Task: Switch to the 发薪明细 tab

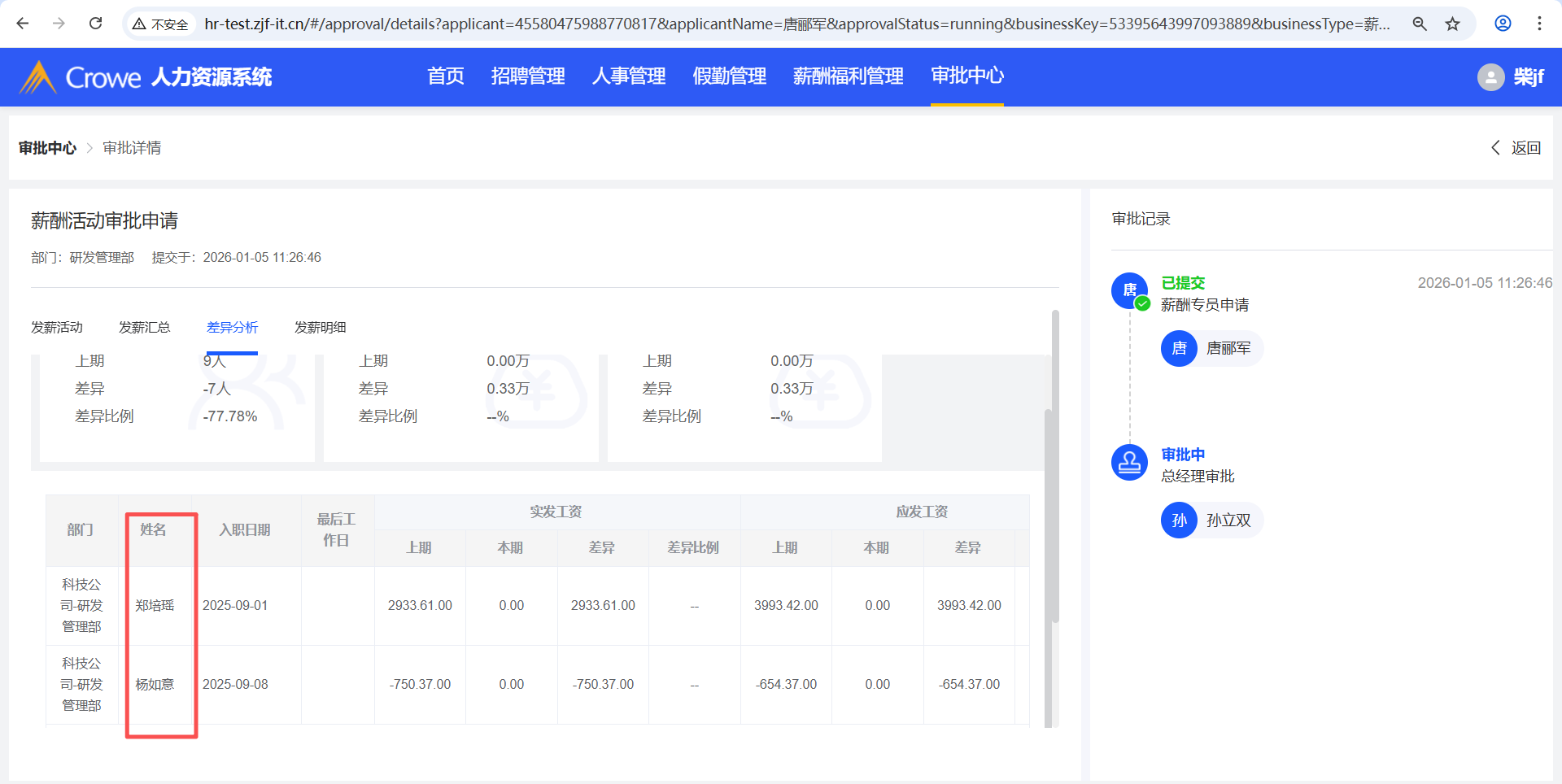Action: click(x=320, y=328)
